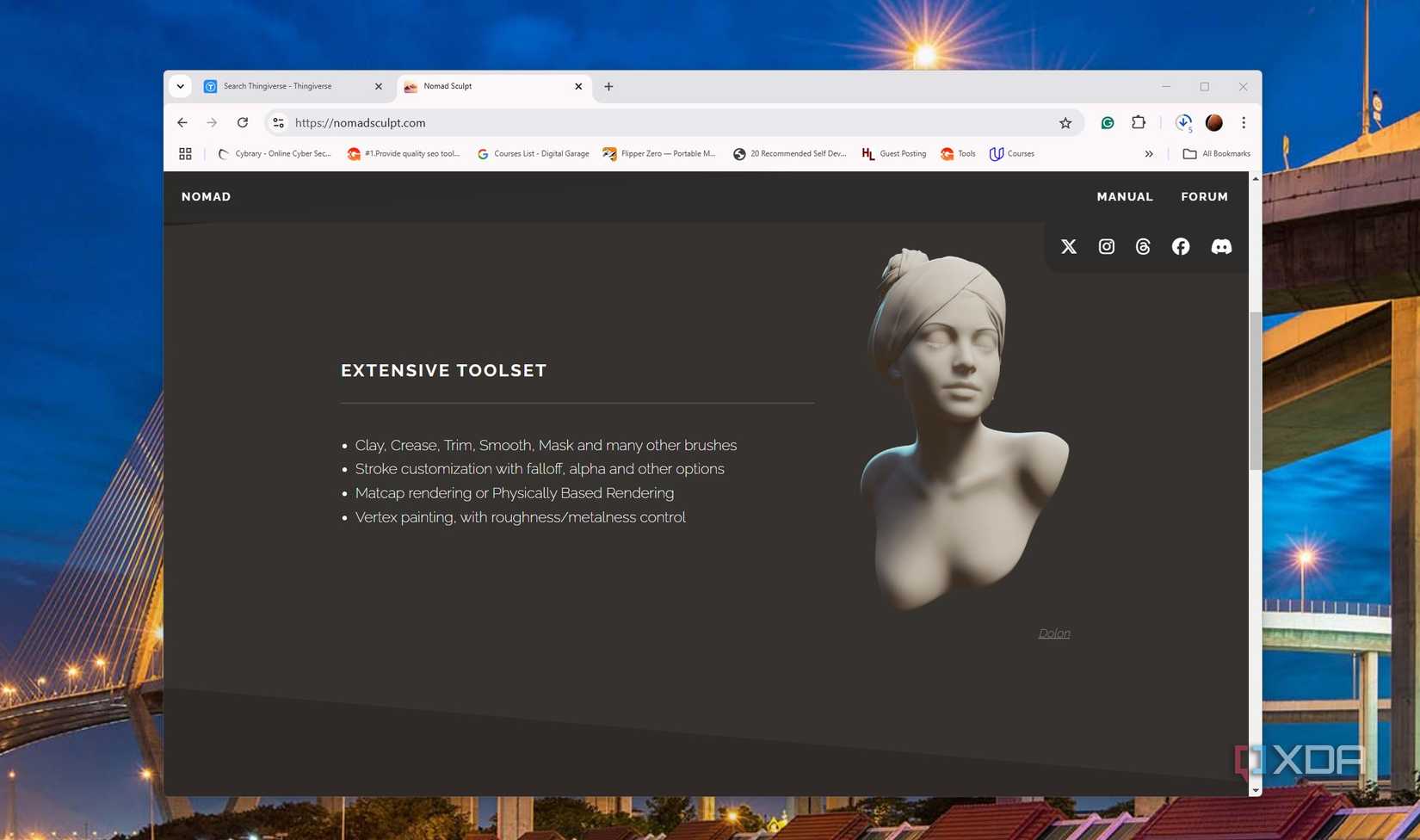Click the 'Clay, Crease, Trim, Smooth' bullet

click(546, 446)
